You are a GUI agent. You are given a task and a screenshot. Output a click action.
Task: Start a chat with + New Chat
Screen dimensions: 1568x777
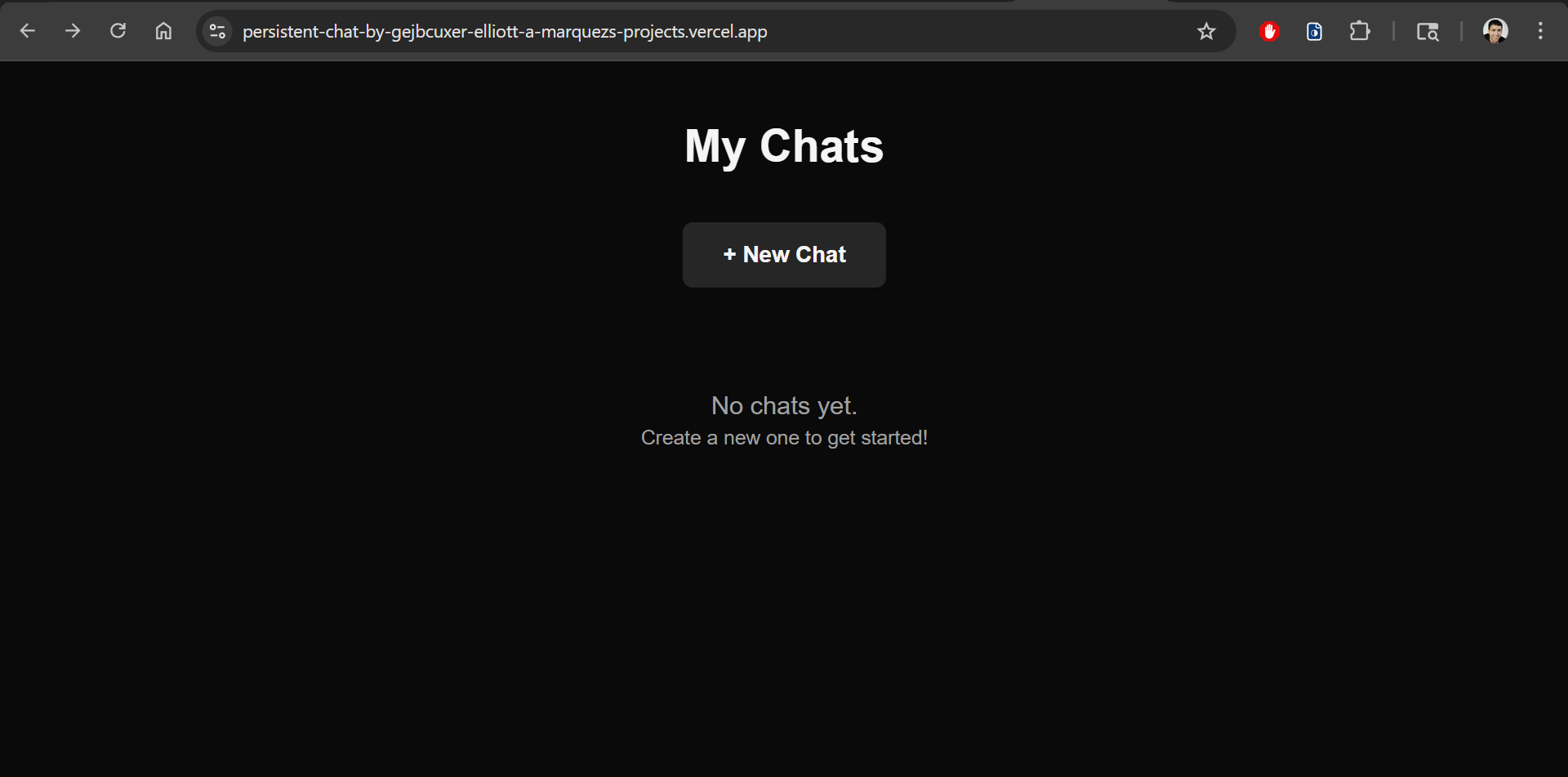tap(784, 255)
